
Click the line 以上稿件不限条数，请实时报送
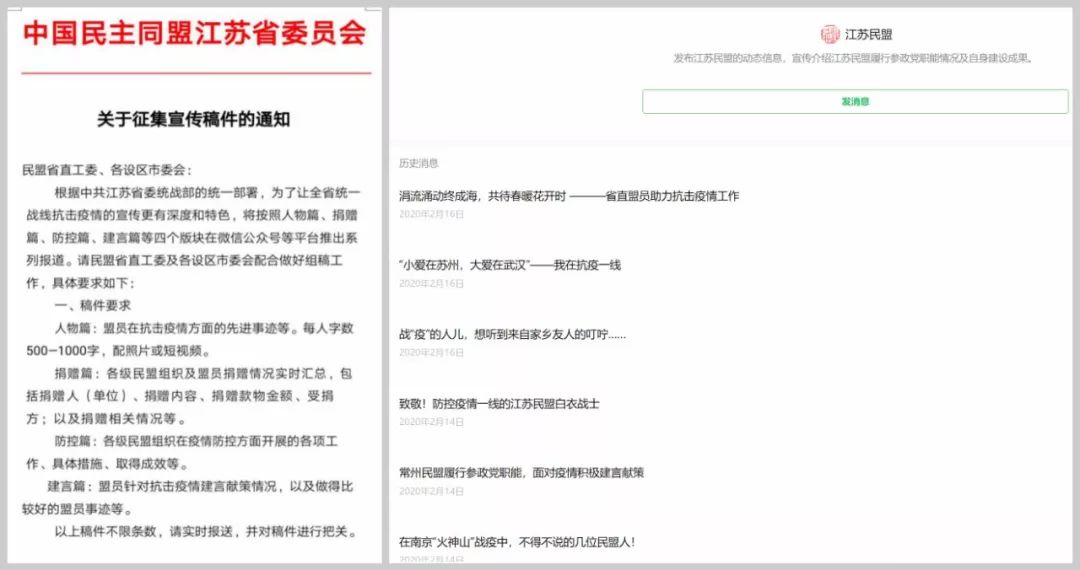tap(206, 531)
